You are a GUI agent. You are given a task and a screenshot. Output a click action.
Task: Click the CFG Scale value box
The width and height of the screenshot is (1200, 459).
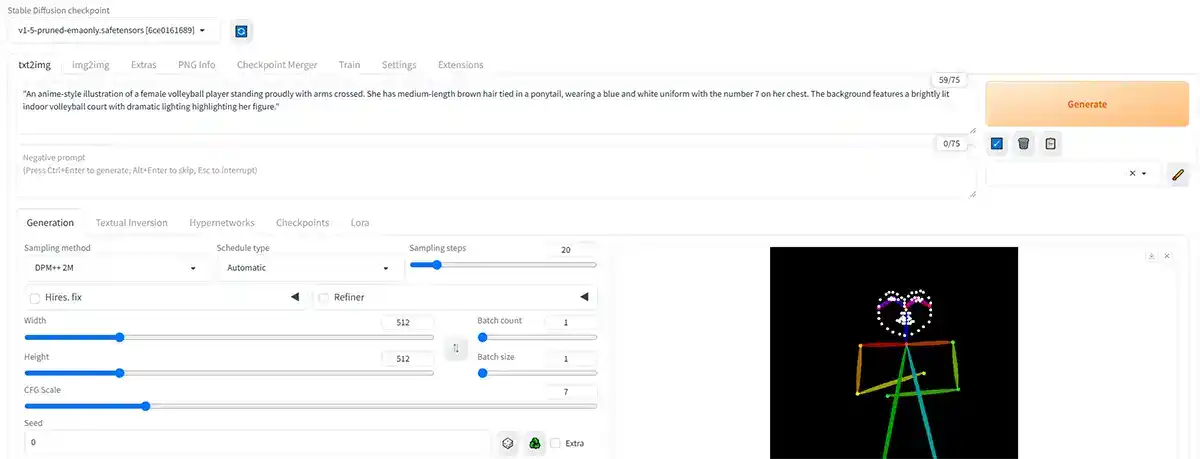click(x=572, y=392)
